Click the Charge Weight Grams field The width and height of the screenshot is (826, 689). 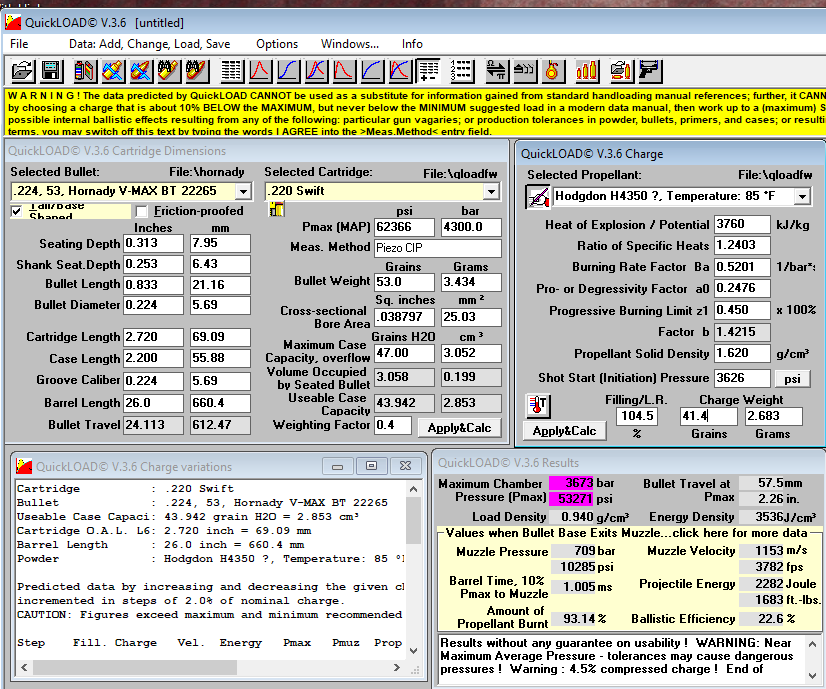pos(774,416)
